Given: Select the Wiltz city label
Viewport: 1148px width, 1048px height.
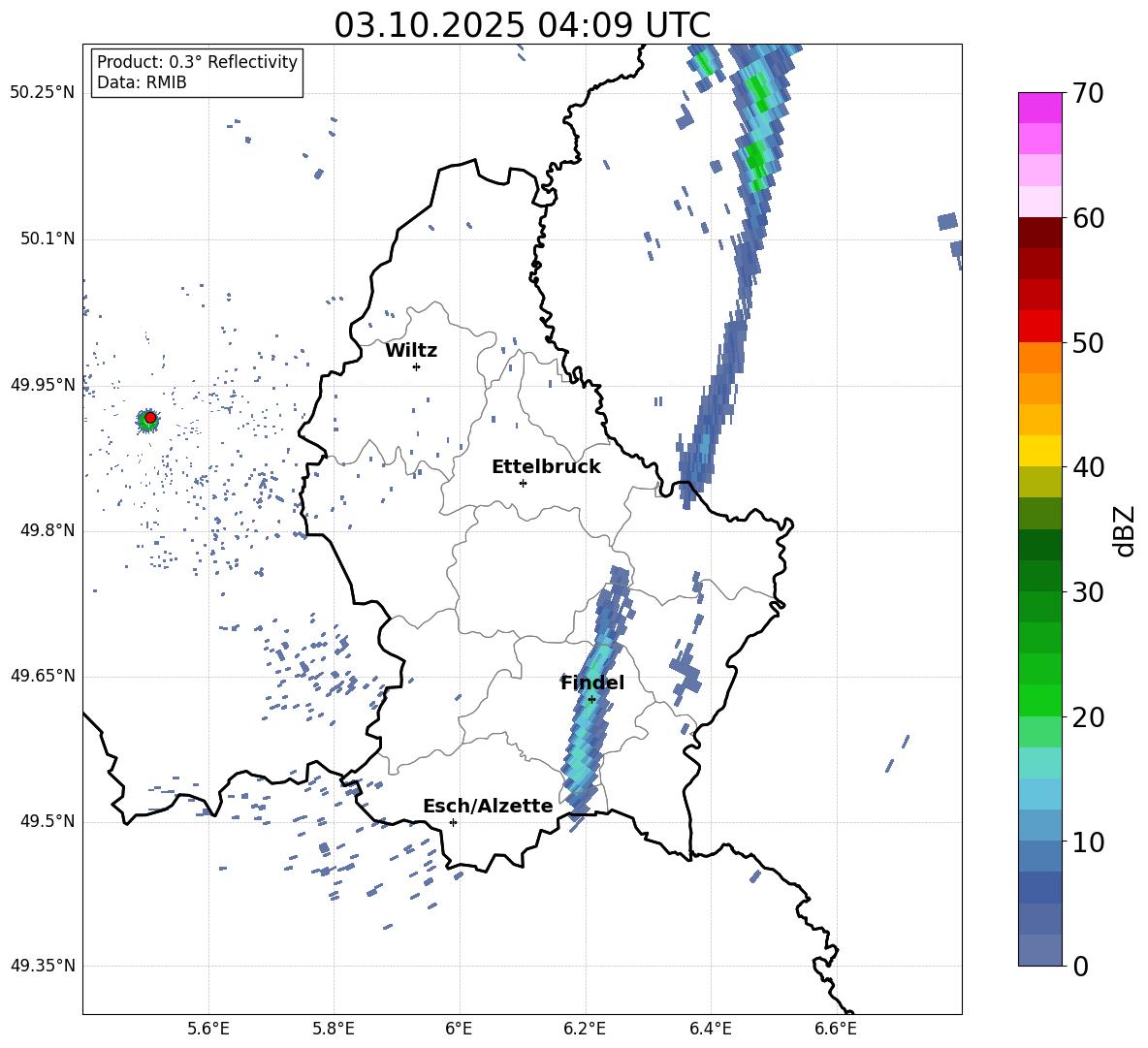Looking at the screenshot, I should pyautogui.click(x=411, y=351).
